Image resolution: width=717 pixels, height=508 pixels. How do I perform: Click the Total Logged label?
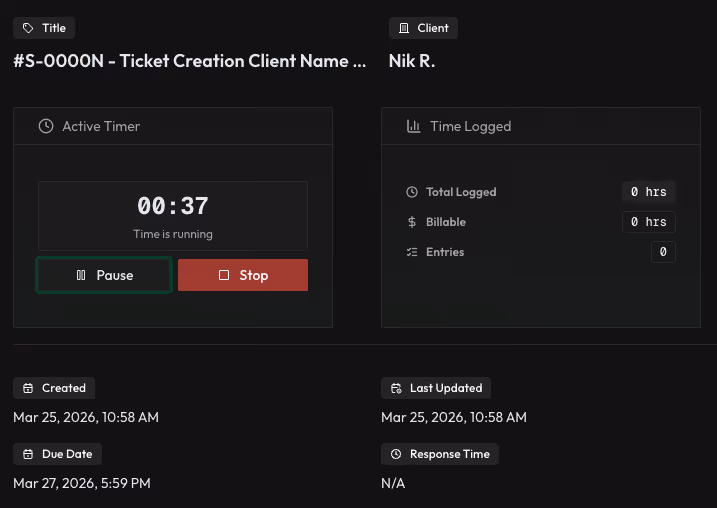coord(461,192)
